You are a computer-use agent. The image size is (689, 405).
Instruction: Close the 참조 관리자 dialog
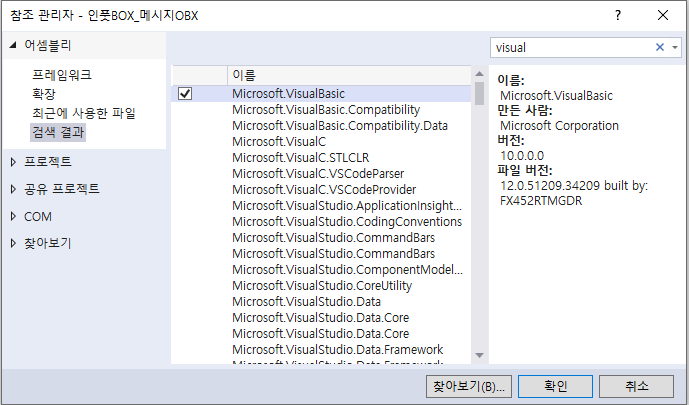663,15
